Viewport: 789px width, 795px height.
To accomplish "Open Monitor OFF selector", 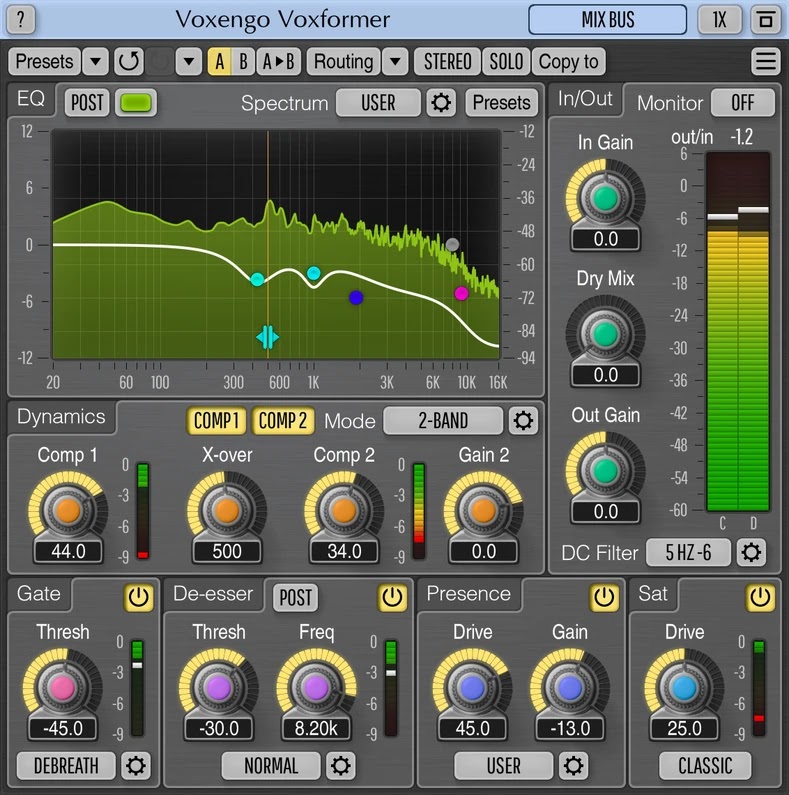I will pyautogui.click(x=742, y=103).
